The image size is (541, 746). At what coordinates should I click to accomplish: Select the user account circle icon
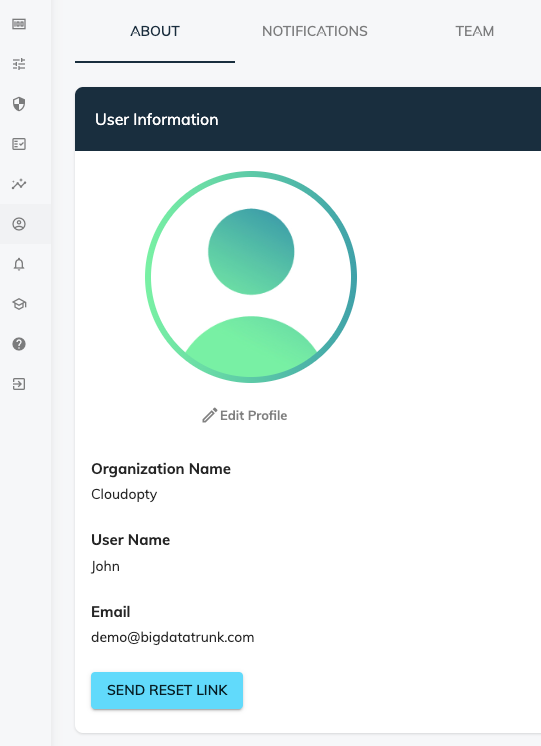(19, 224)
